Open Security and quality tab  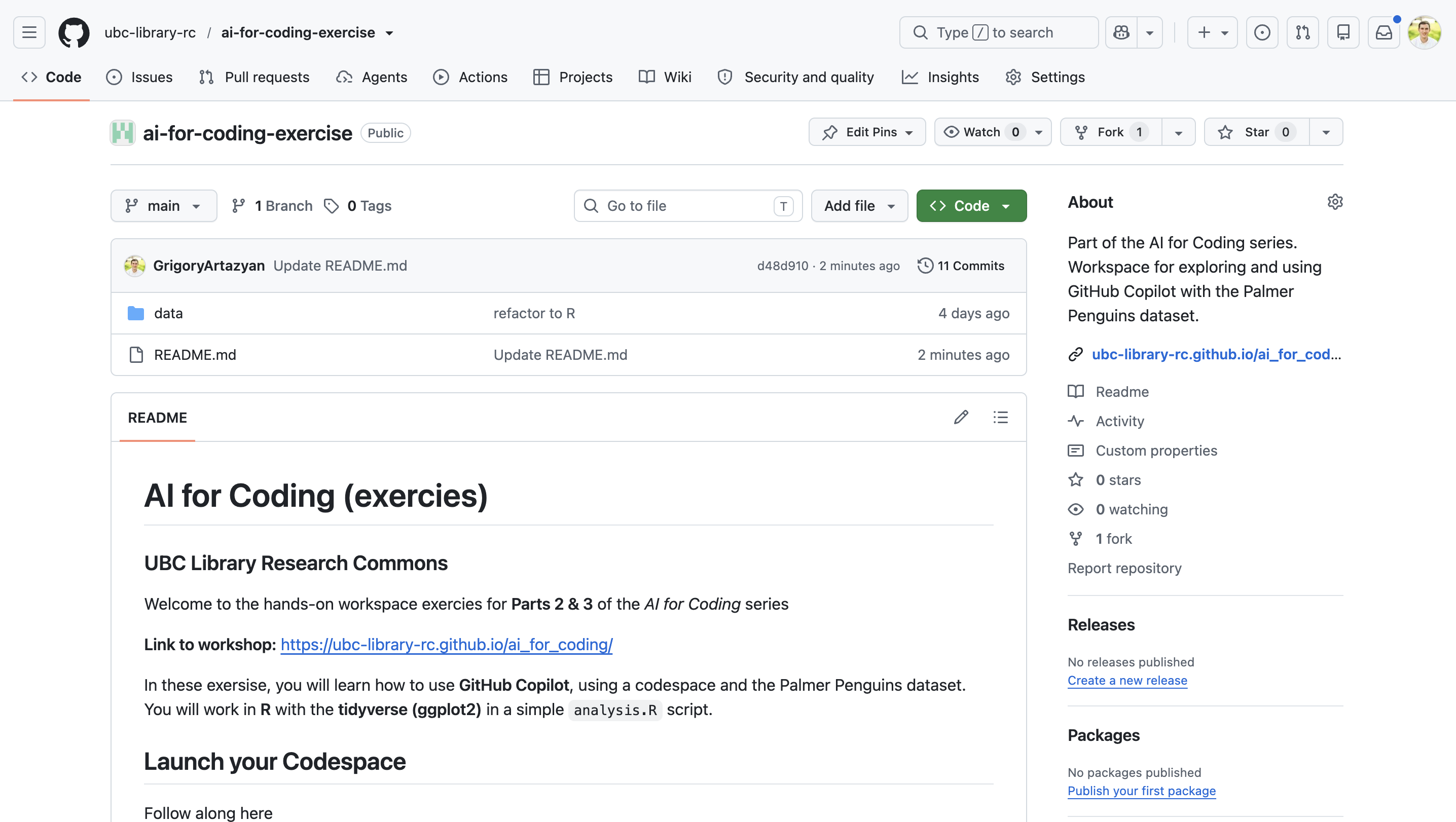[795, 77]
